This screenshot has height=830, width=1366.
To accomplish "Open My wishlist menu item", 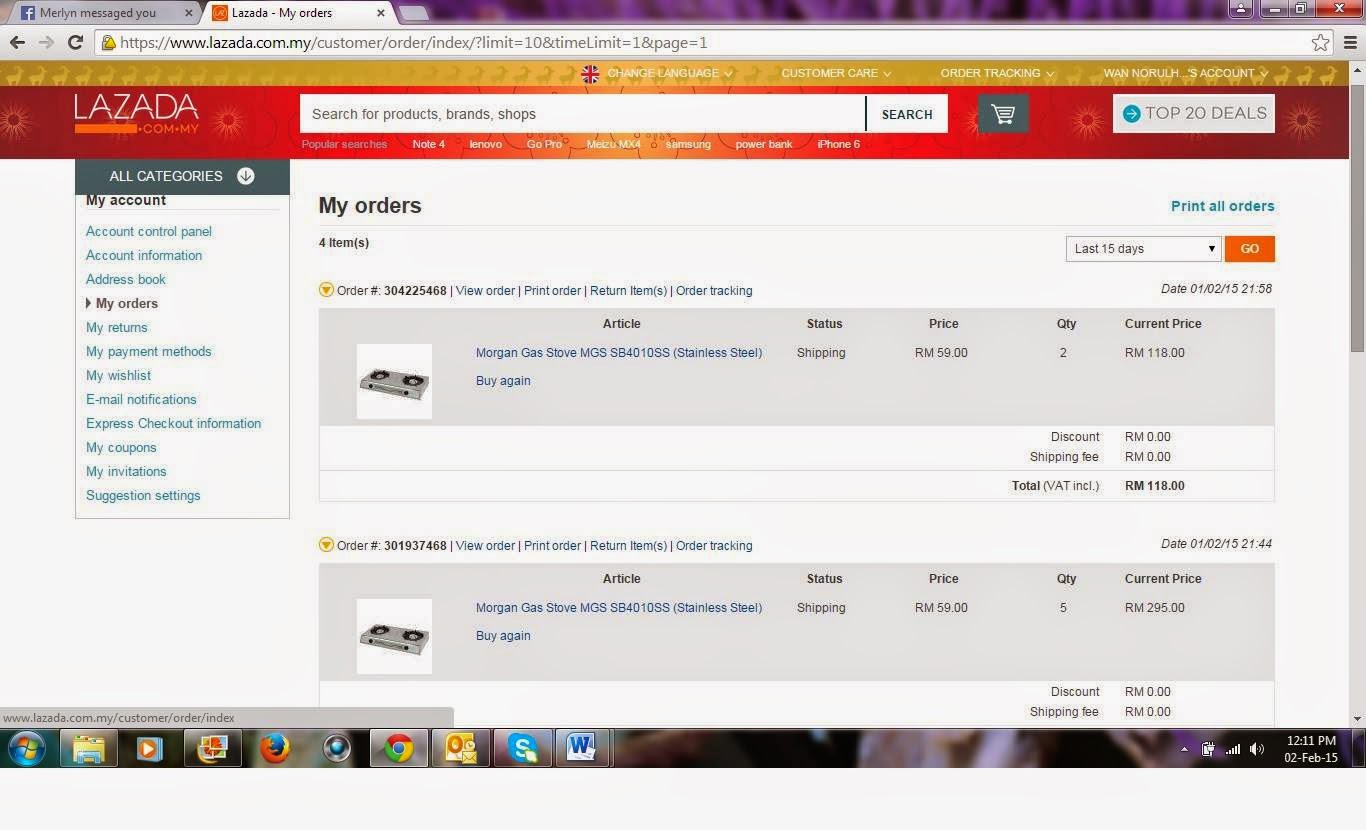I will [119, 375].
